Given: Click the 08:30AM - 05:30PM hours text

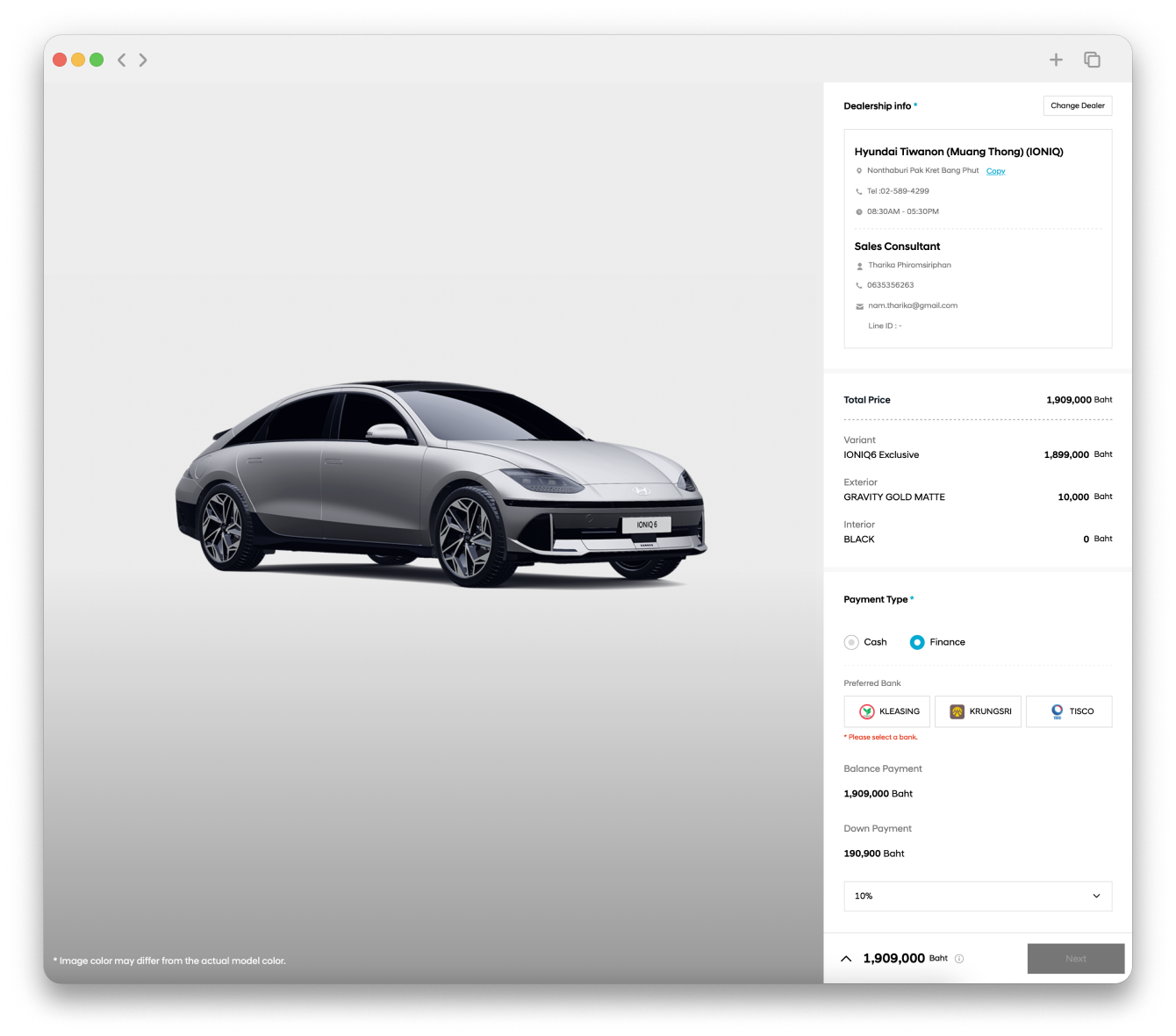Looking at the screenshot, I should tap(903, 211).
